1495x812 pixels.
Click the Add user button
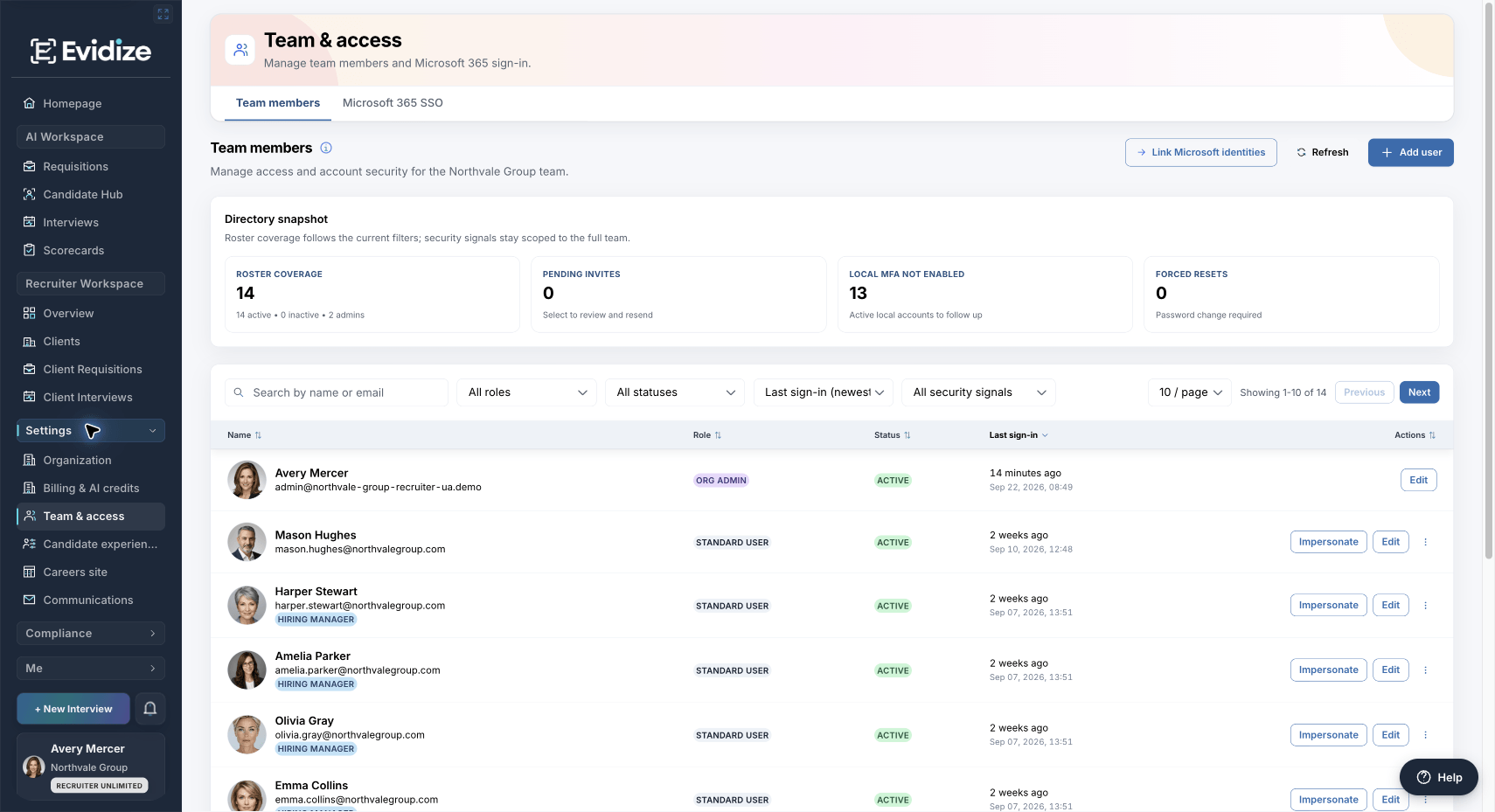click(1410, 152)
